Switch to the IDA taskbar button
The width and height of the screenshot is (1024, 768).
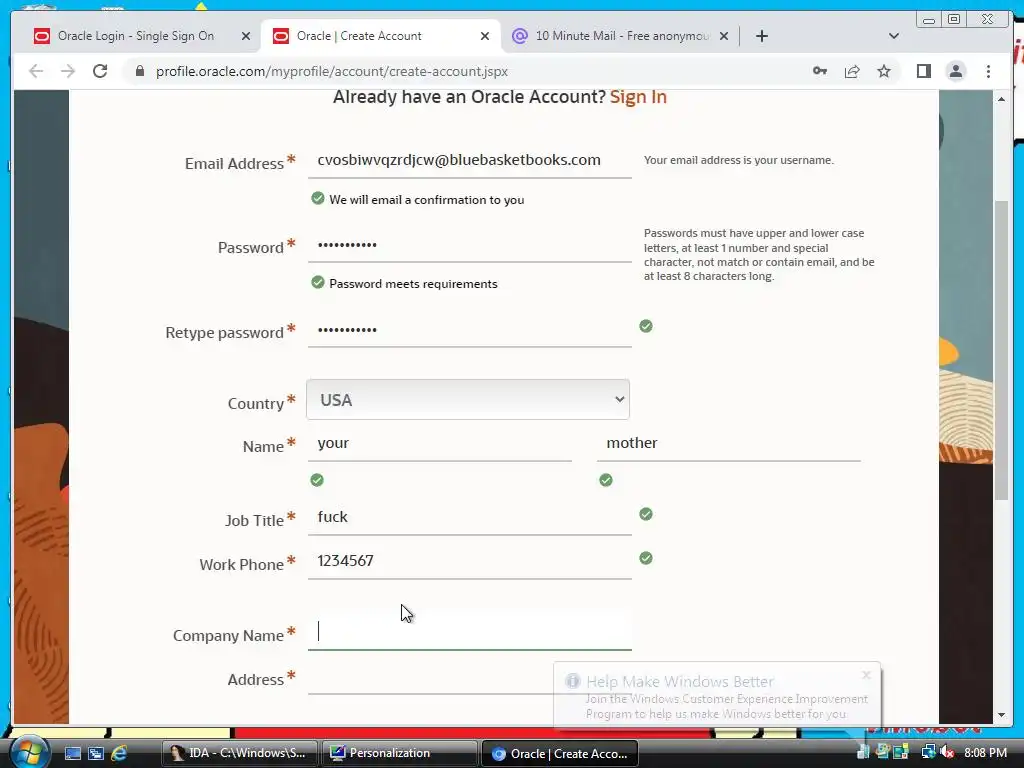coord(239,753)
